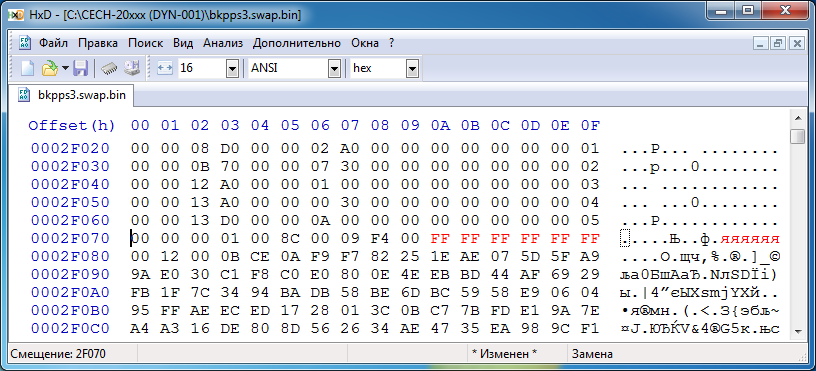The height and width of the screenshot is (371, 816).
Task: Click the New file icon
Action: [x=27, y=68]
